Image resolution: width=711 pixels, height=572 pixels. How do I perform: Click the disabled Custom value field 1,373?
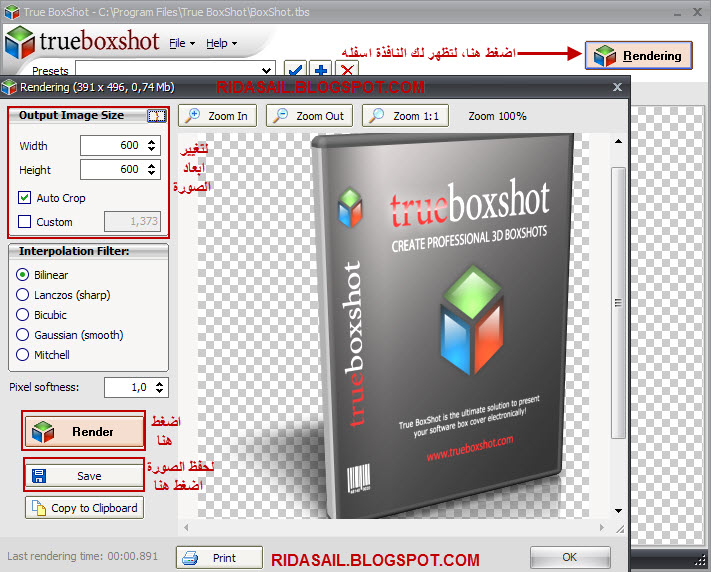[x=132, y=221]
